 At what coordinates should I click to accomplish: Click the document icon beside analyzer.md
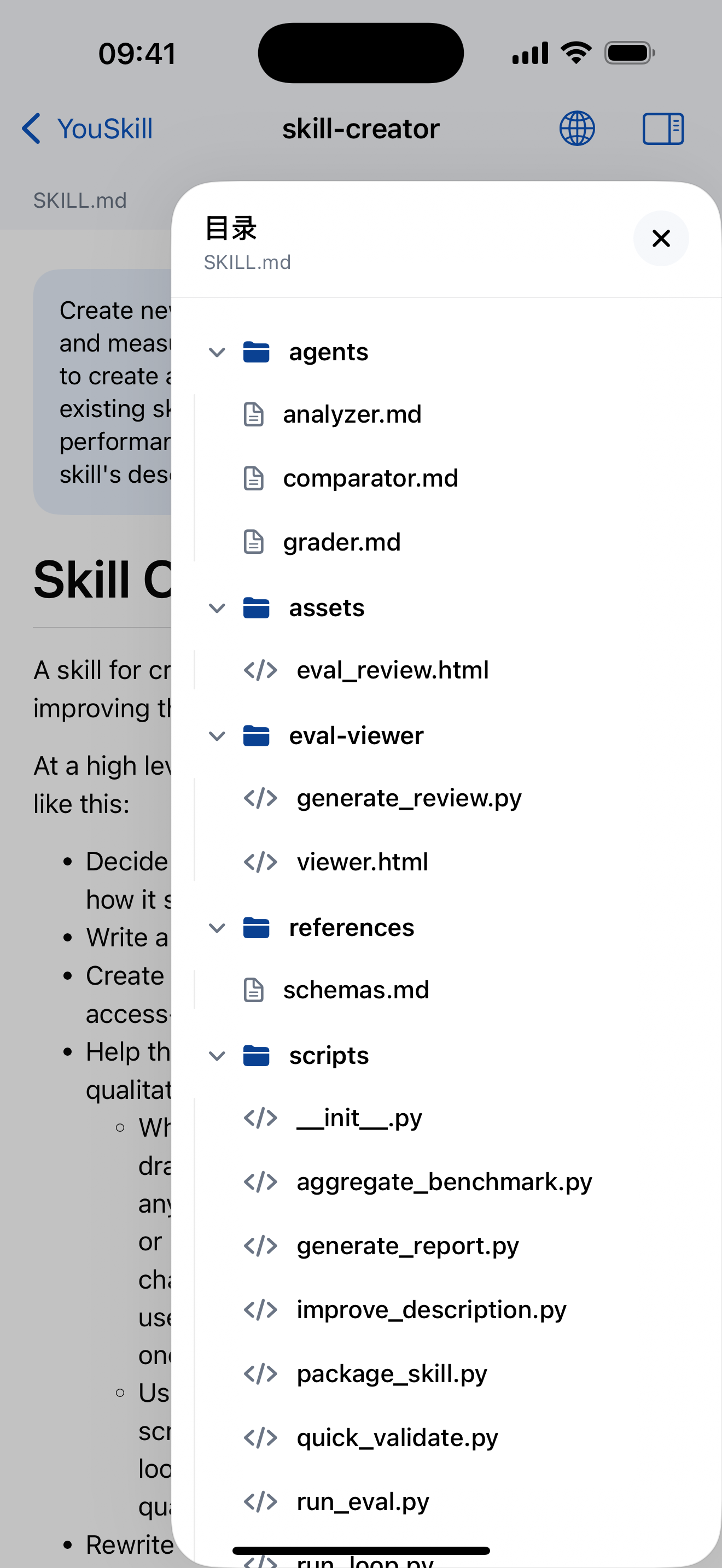pyautogui.click(x=253, y=414)
